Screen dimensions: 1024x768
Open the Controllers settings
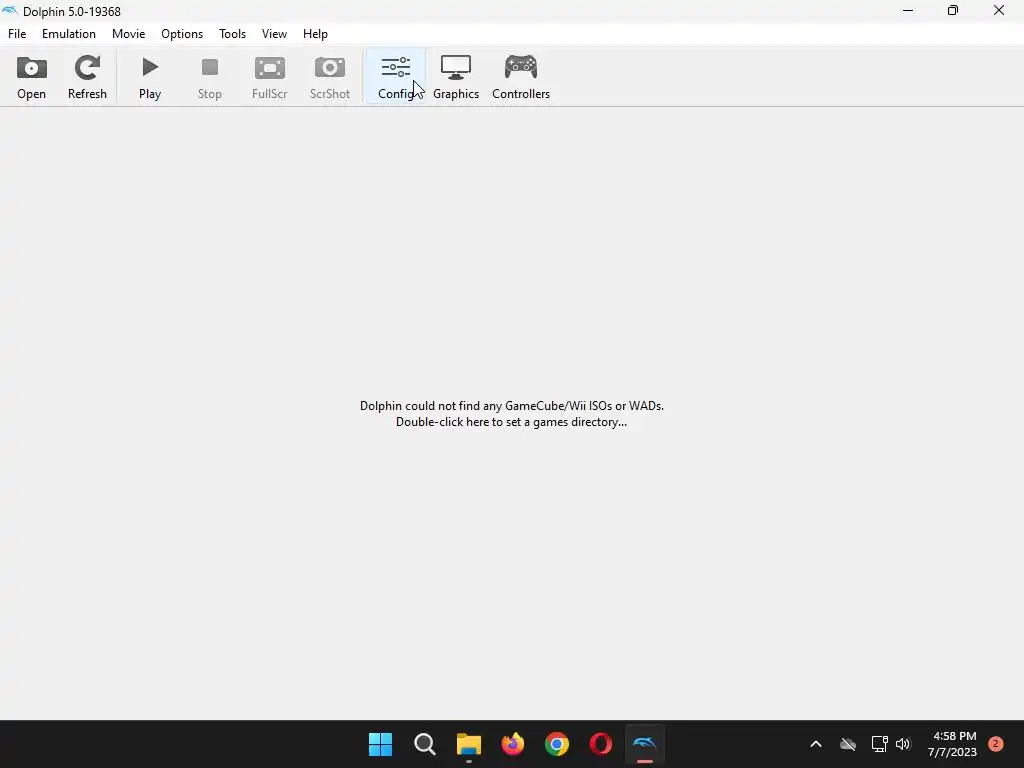521,77
